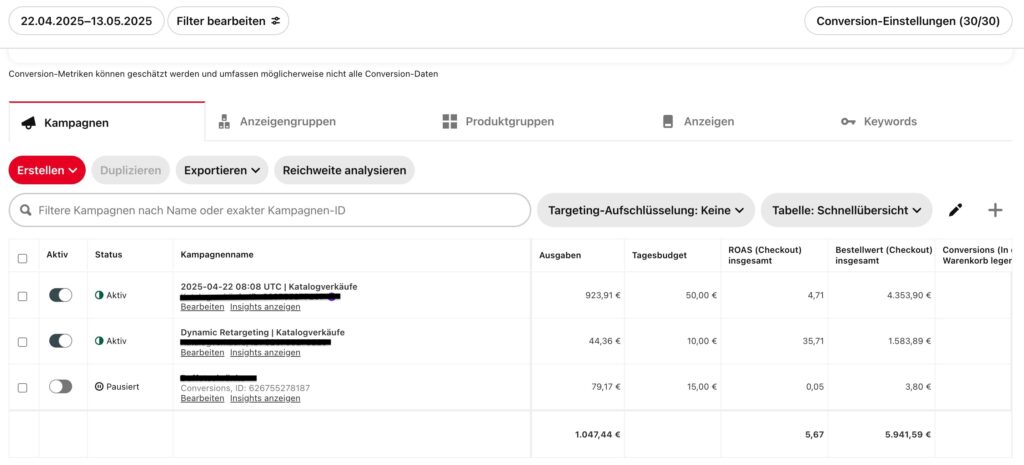Viewport: 1024px width, 465px height.
Task: Click campaign name Dynamic Retargeting | Katalogverkäufe
Action: (x=263, y=332)
